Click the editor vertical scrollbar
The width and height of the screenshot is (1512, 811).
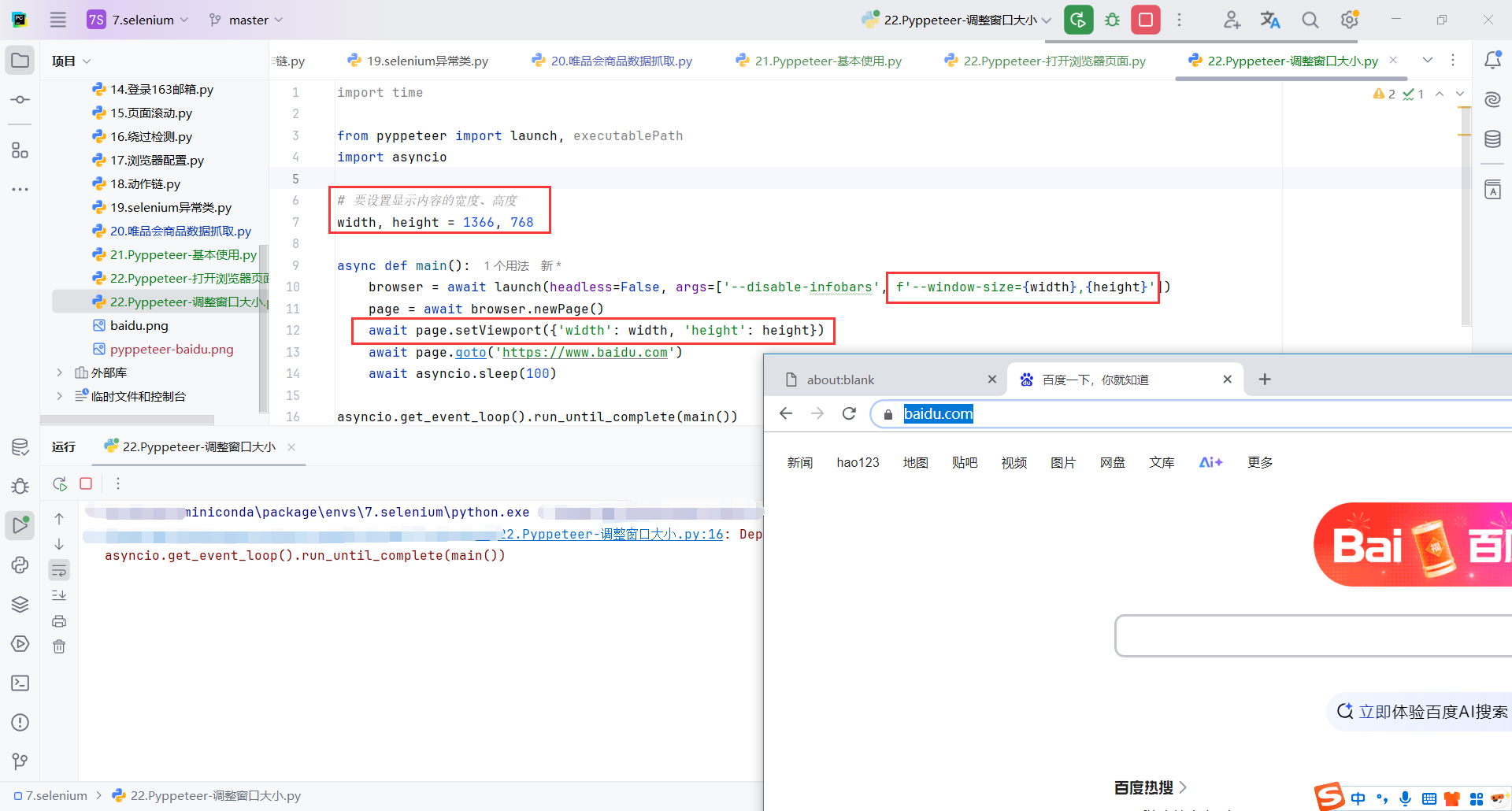(x=1466, y=217)
